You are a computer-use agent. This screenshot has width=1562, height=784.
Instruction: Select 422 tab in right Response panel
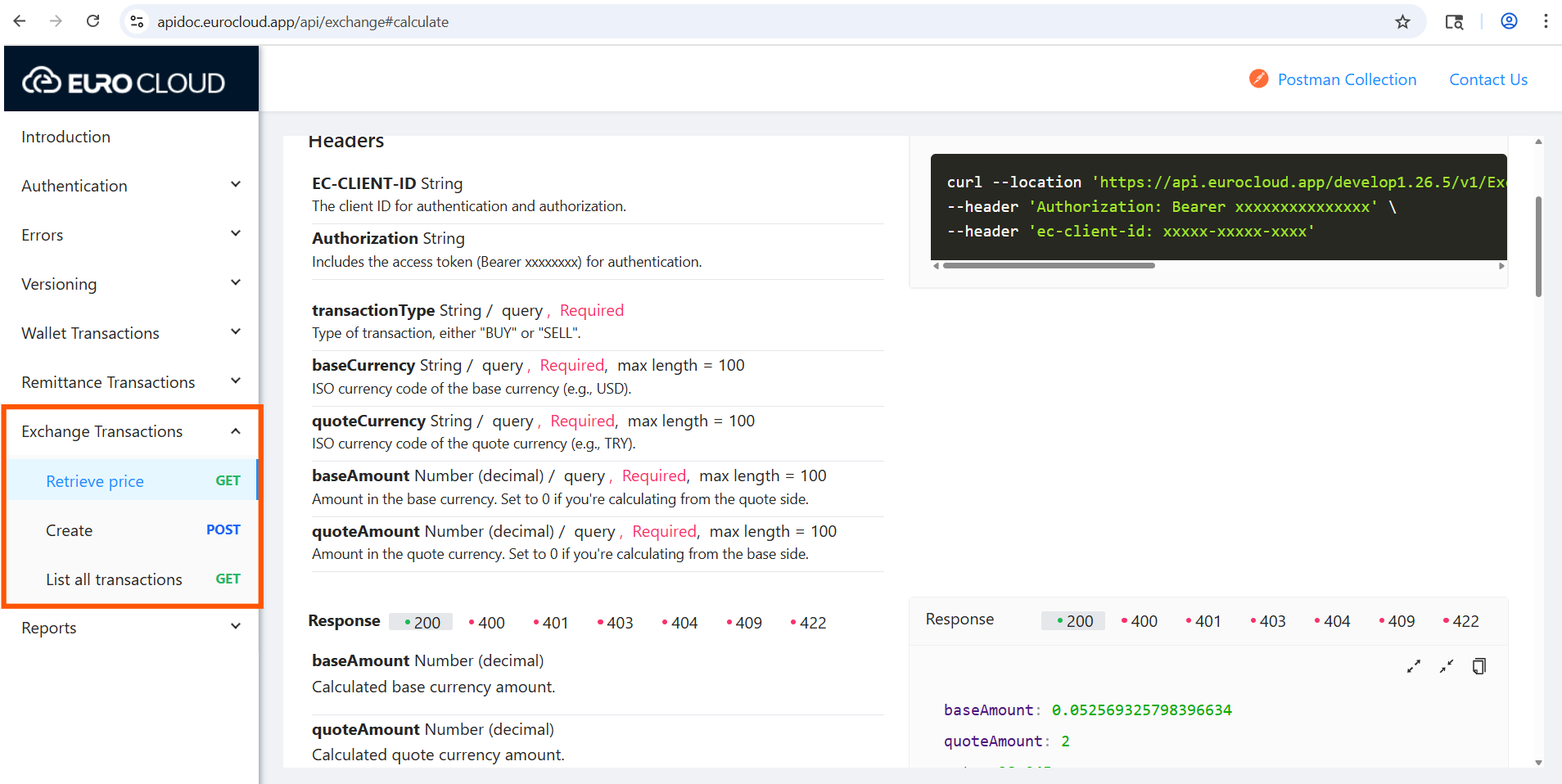[1460, 621]
